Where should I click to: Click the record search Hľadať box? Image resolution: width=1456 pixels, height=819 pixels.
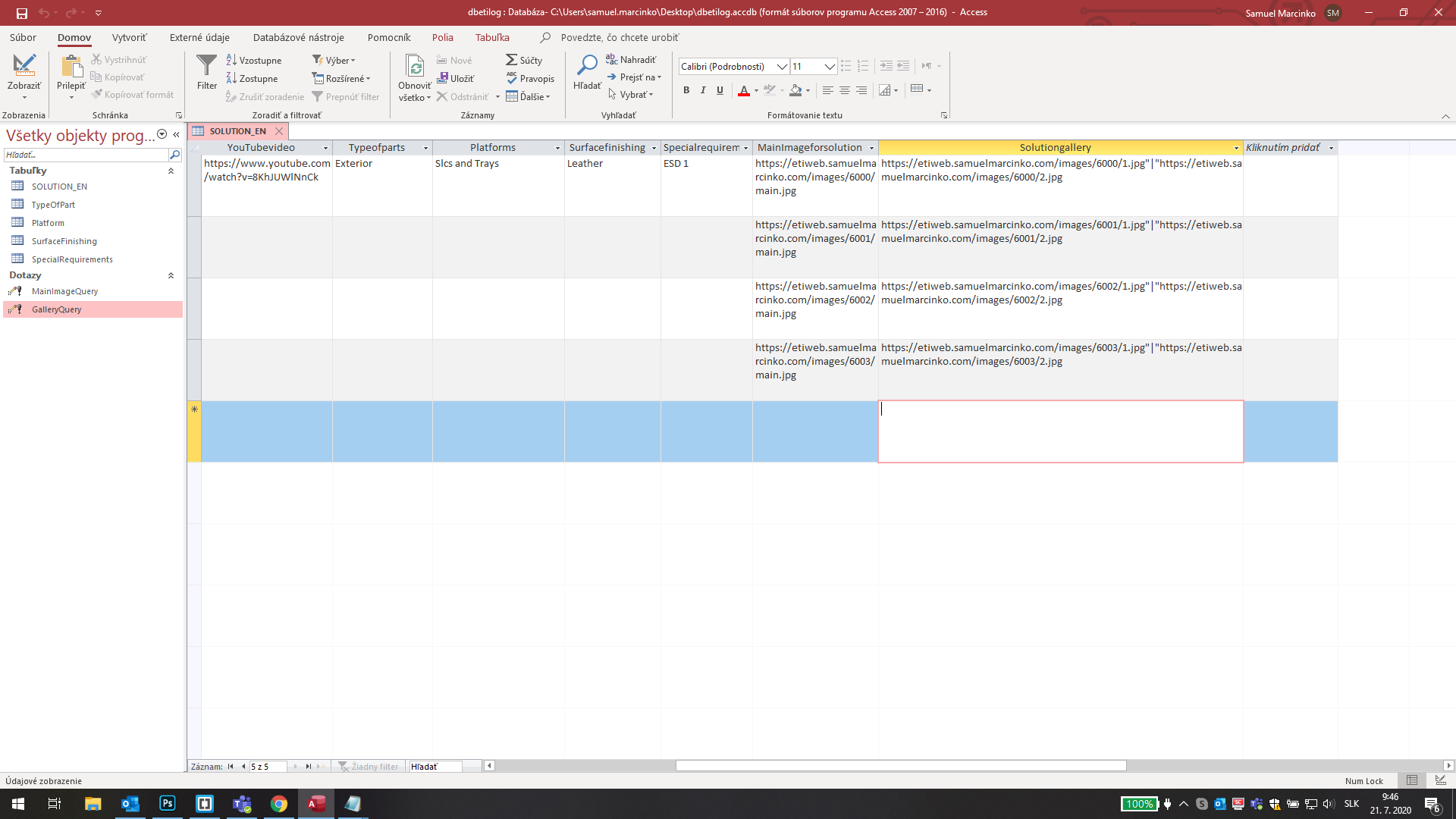(435, 767)
